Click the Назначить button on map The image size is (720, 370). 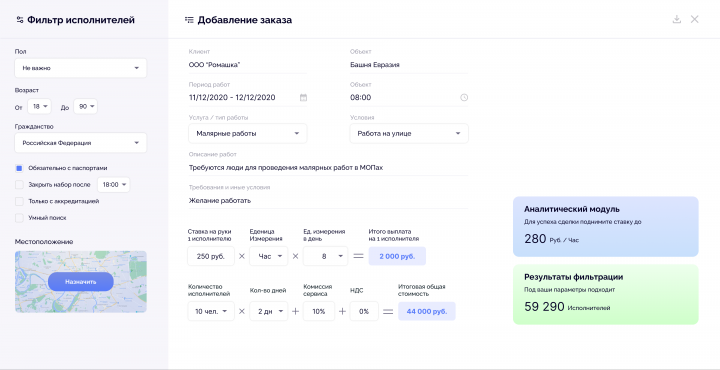(81, 282)
